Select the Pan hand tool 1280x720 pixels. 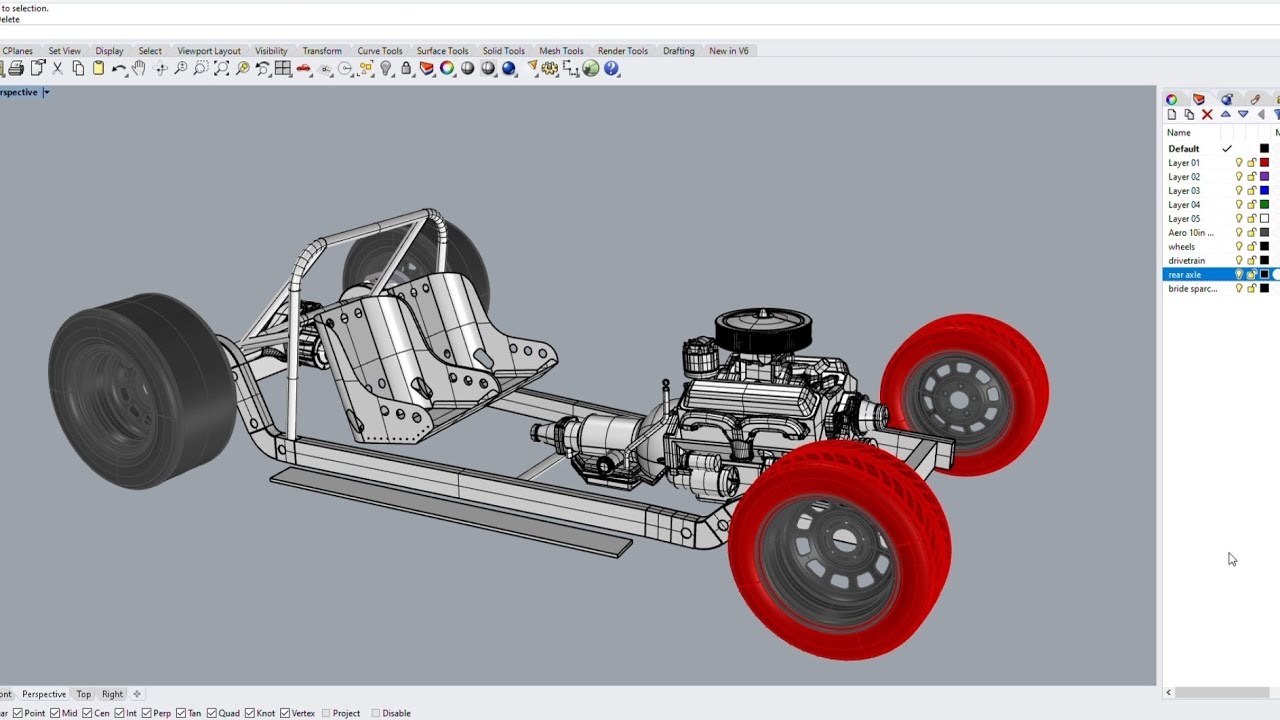coord(139,68)
